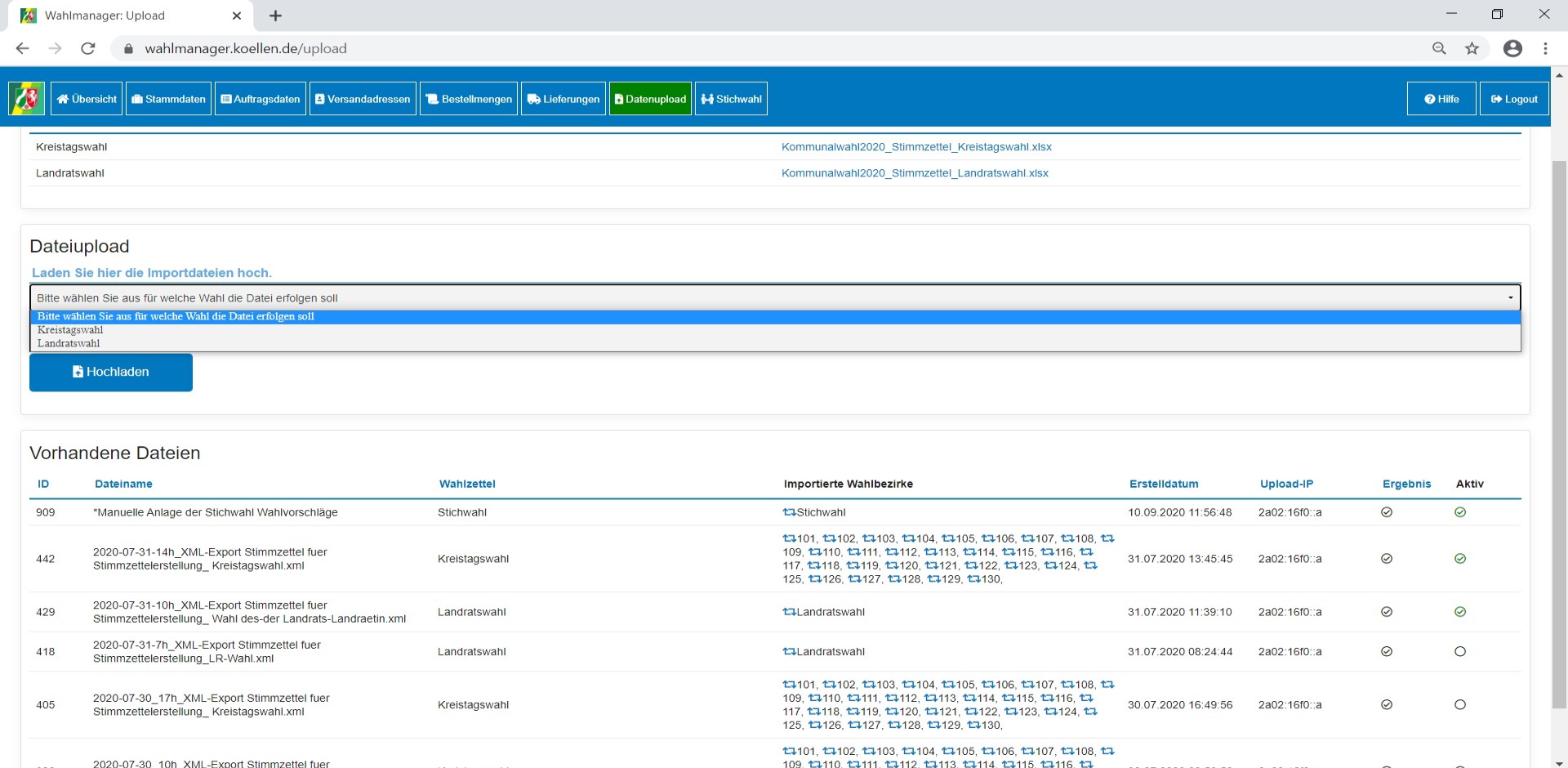Screen dimensions: 1568x768
Task: Click the file name in row 442
Action: (x=210, y=559)
